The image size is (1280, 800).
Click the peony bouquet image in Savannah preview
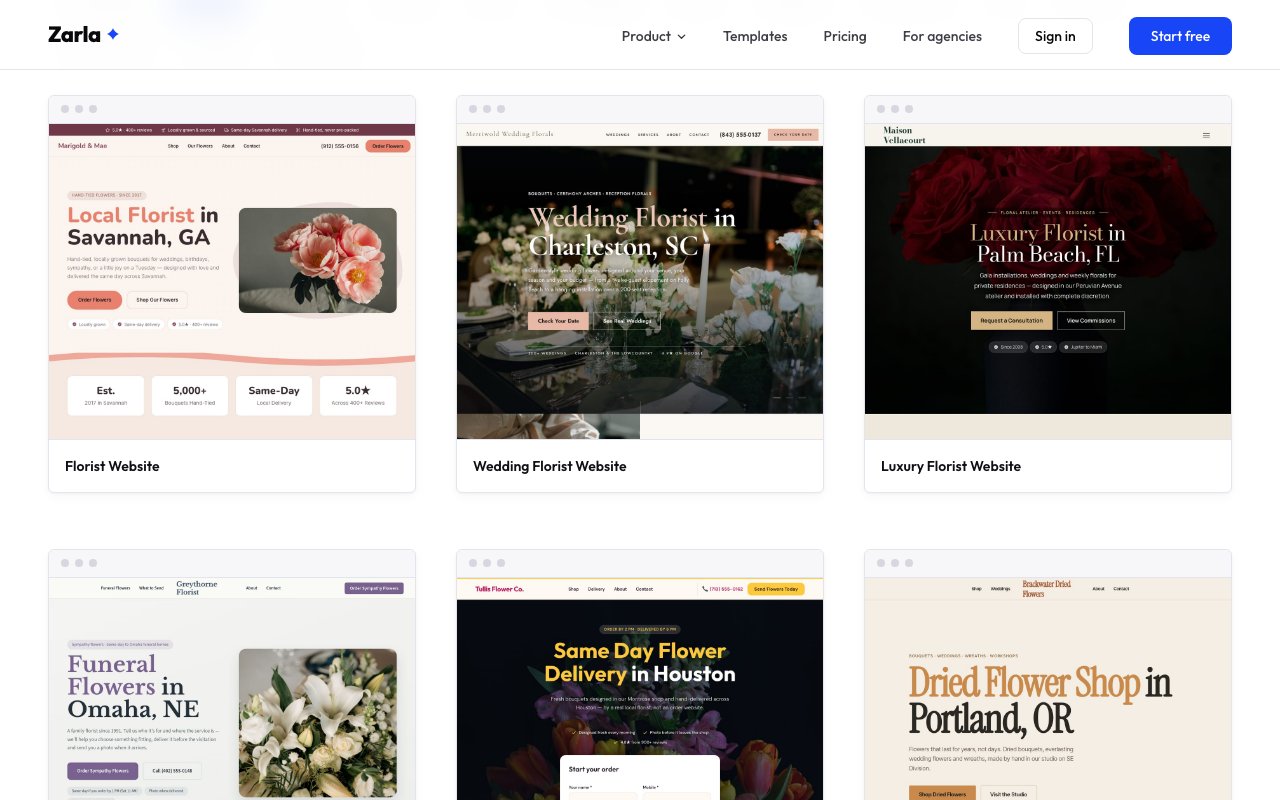point(318,260)
